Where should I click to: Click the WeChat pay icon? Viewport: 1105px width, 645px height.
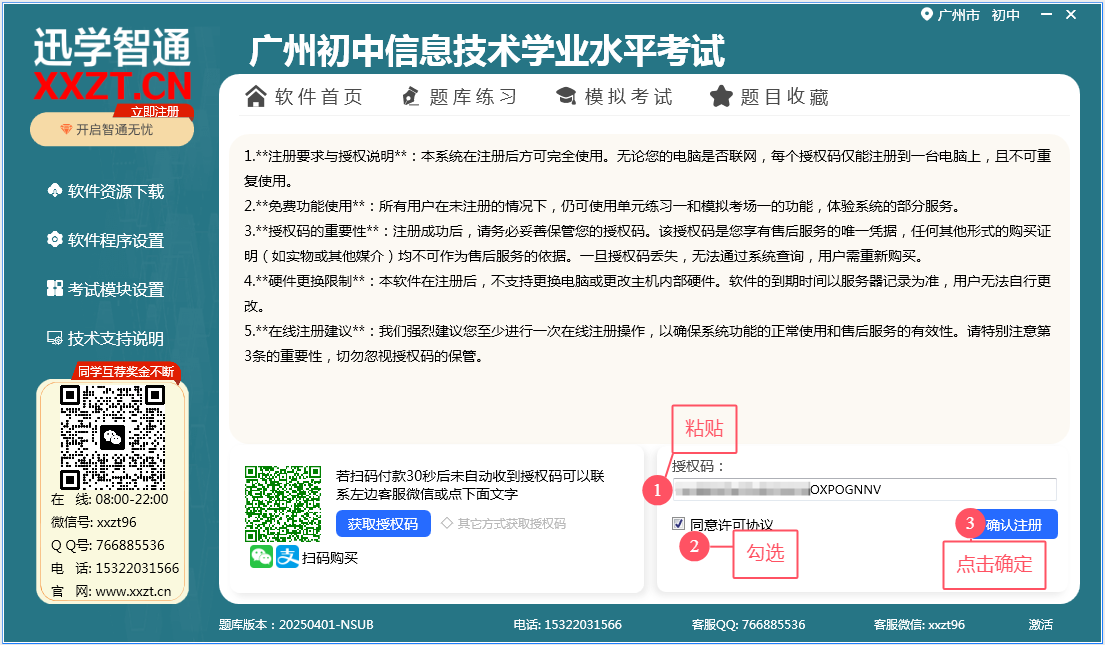click(261, 557)
